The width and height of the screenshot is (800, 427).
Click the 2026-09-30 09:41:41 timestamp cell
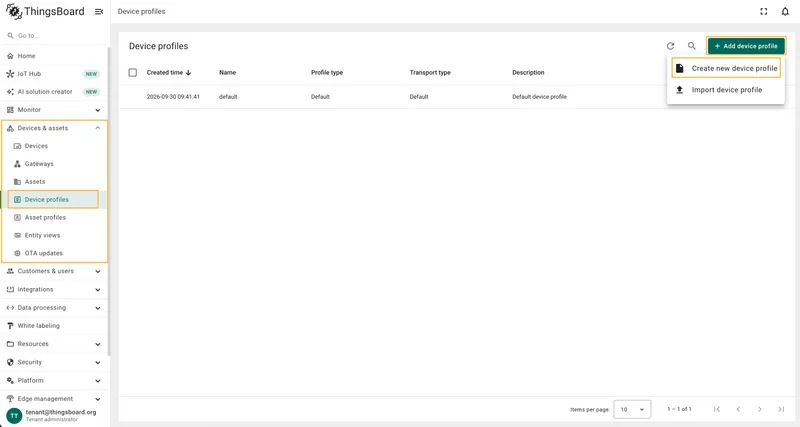tap(173, 96)
